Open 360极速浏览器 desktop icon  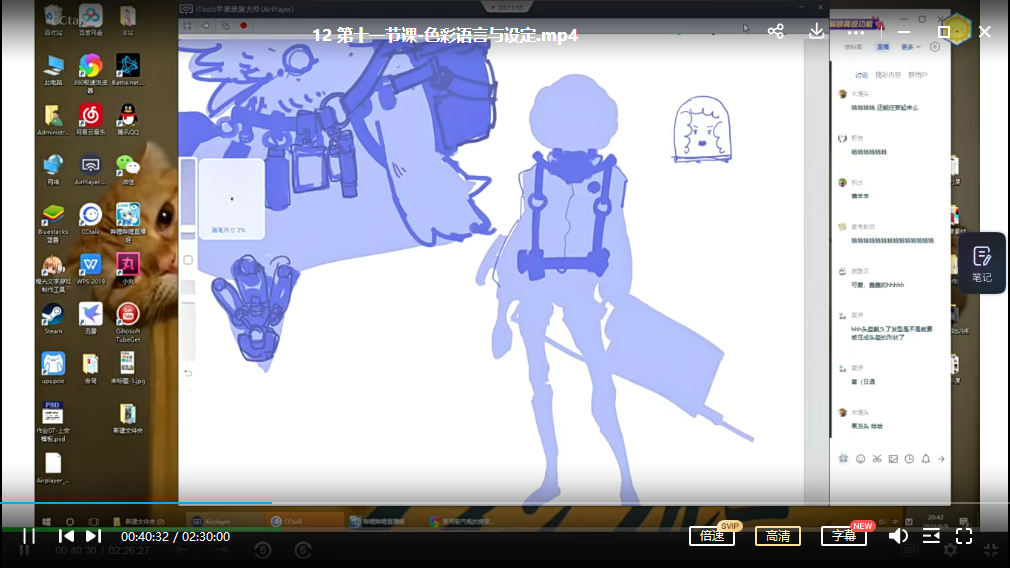point(90,73)
